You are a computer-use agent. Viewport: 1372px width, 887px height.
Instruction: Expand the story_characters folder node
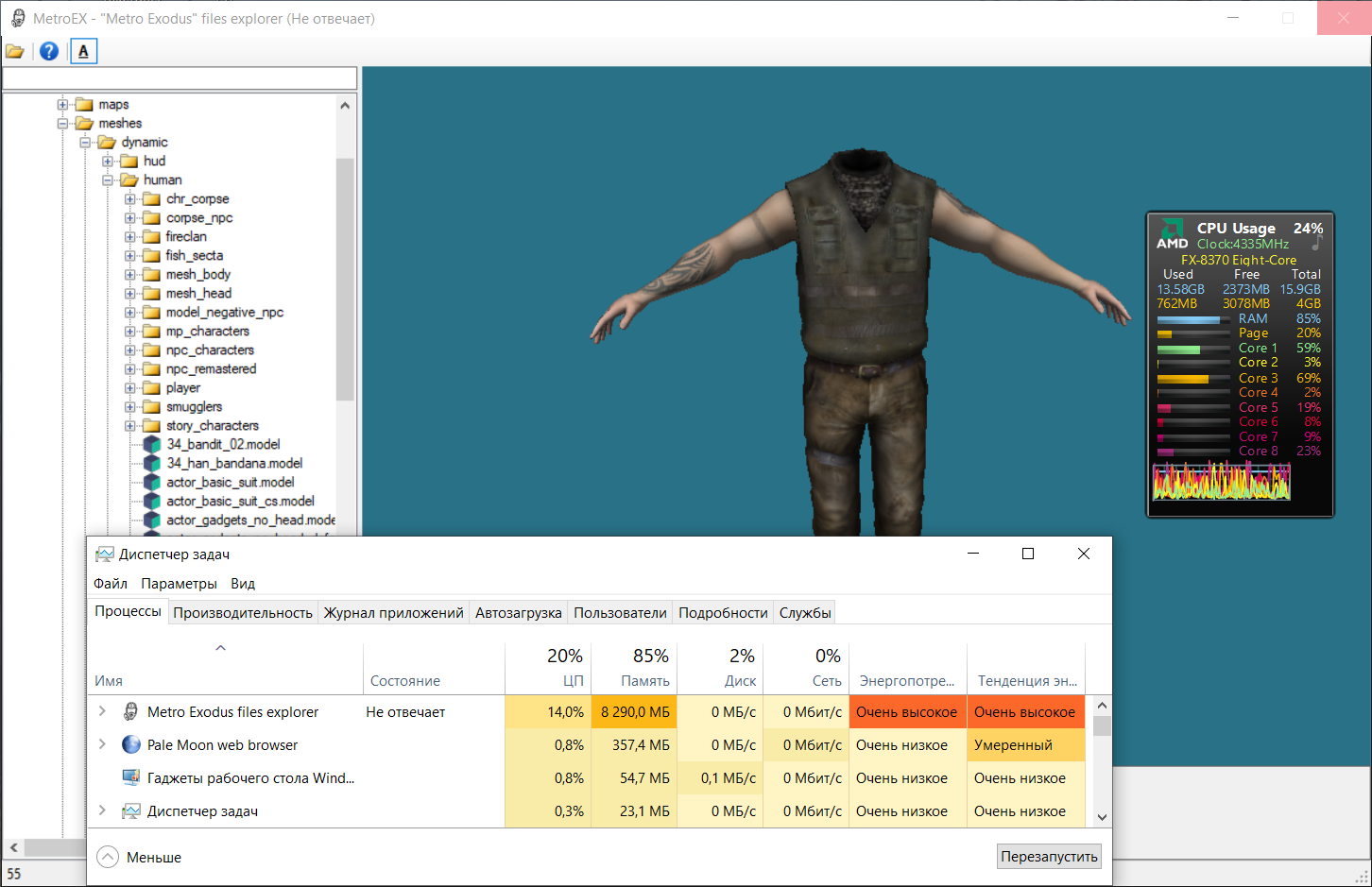tap(130, 425)
